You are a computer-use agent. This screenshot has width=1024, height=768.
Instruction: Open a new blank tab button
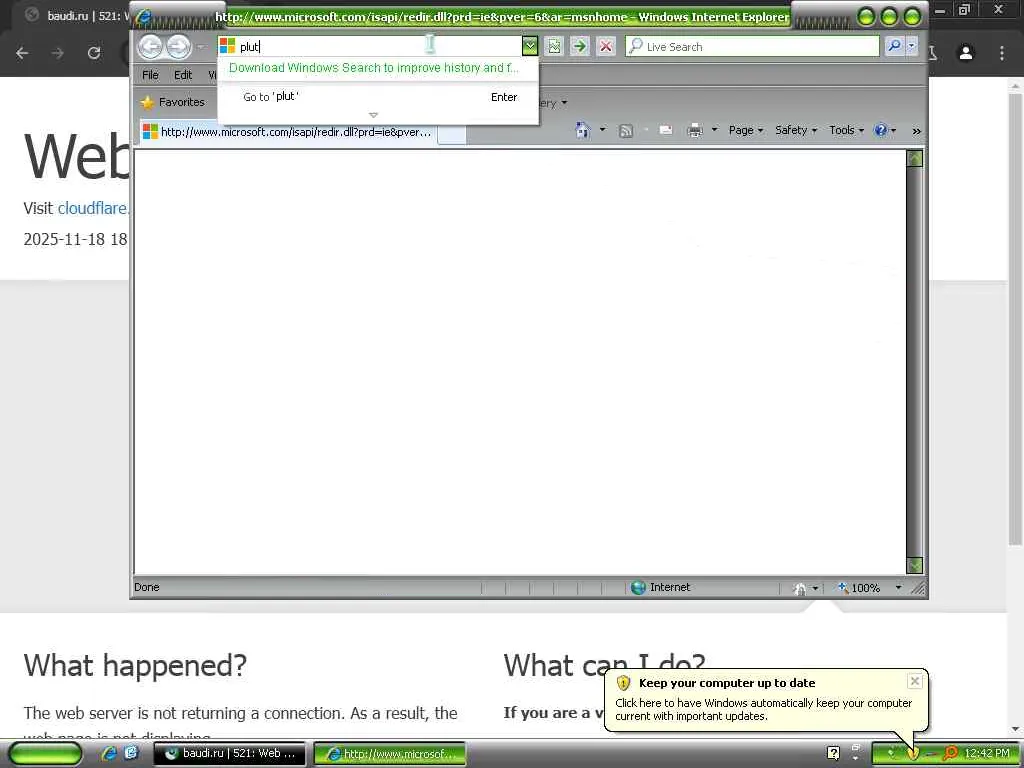(x=452, y=134)
